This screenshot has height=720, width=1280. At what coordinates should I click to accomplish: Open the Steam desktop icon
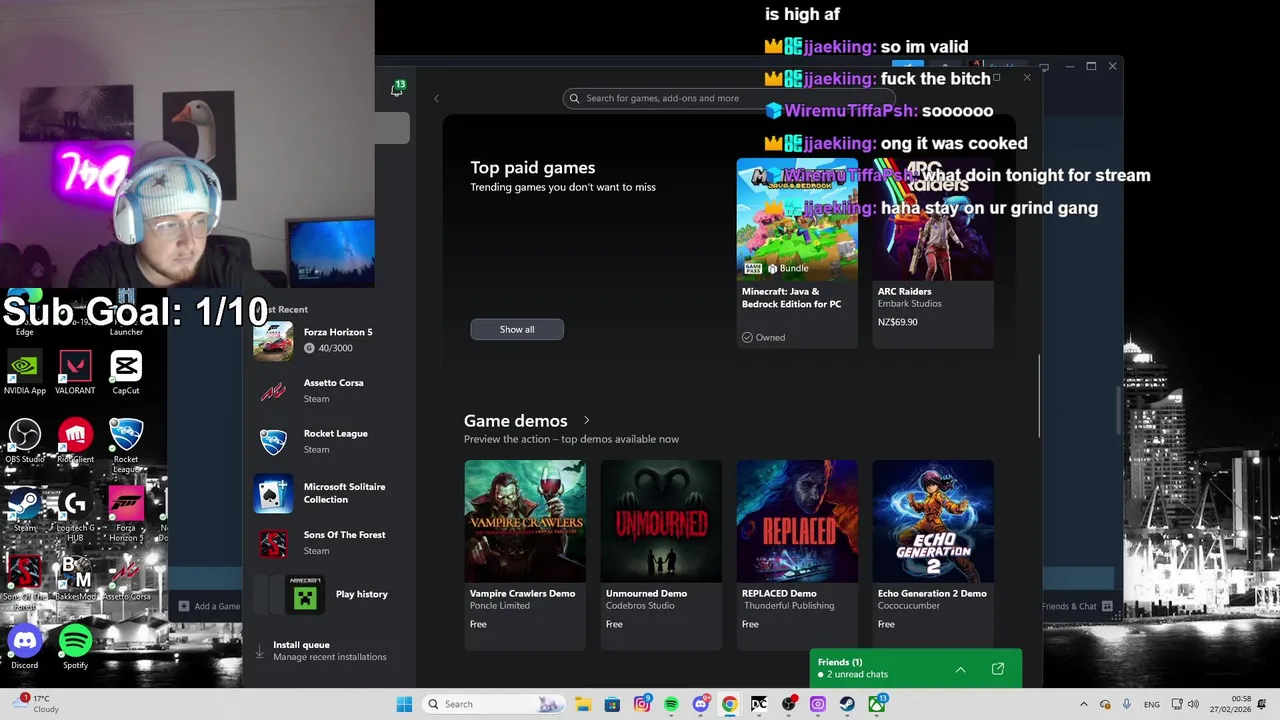[25, 510]
